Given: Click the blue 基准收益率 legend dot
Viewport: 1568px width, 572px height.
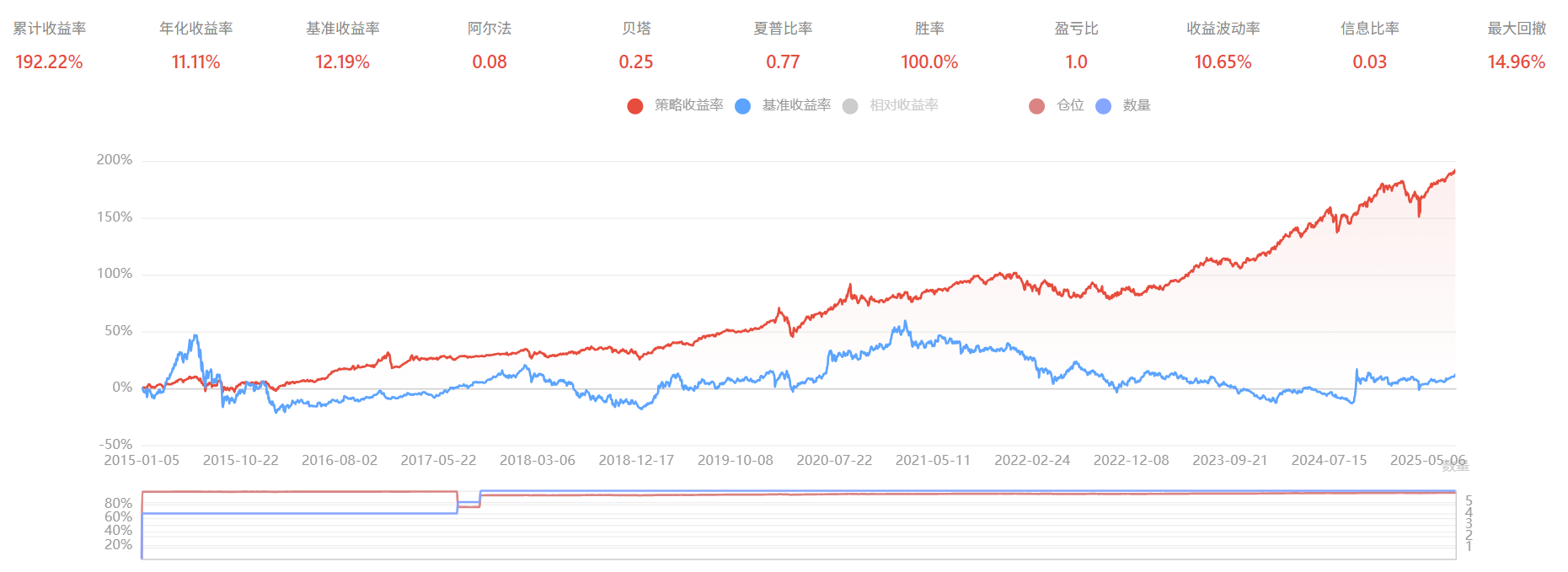Looking at the screenshot, I should pos(742,106).
